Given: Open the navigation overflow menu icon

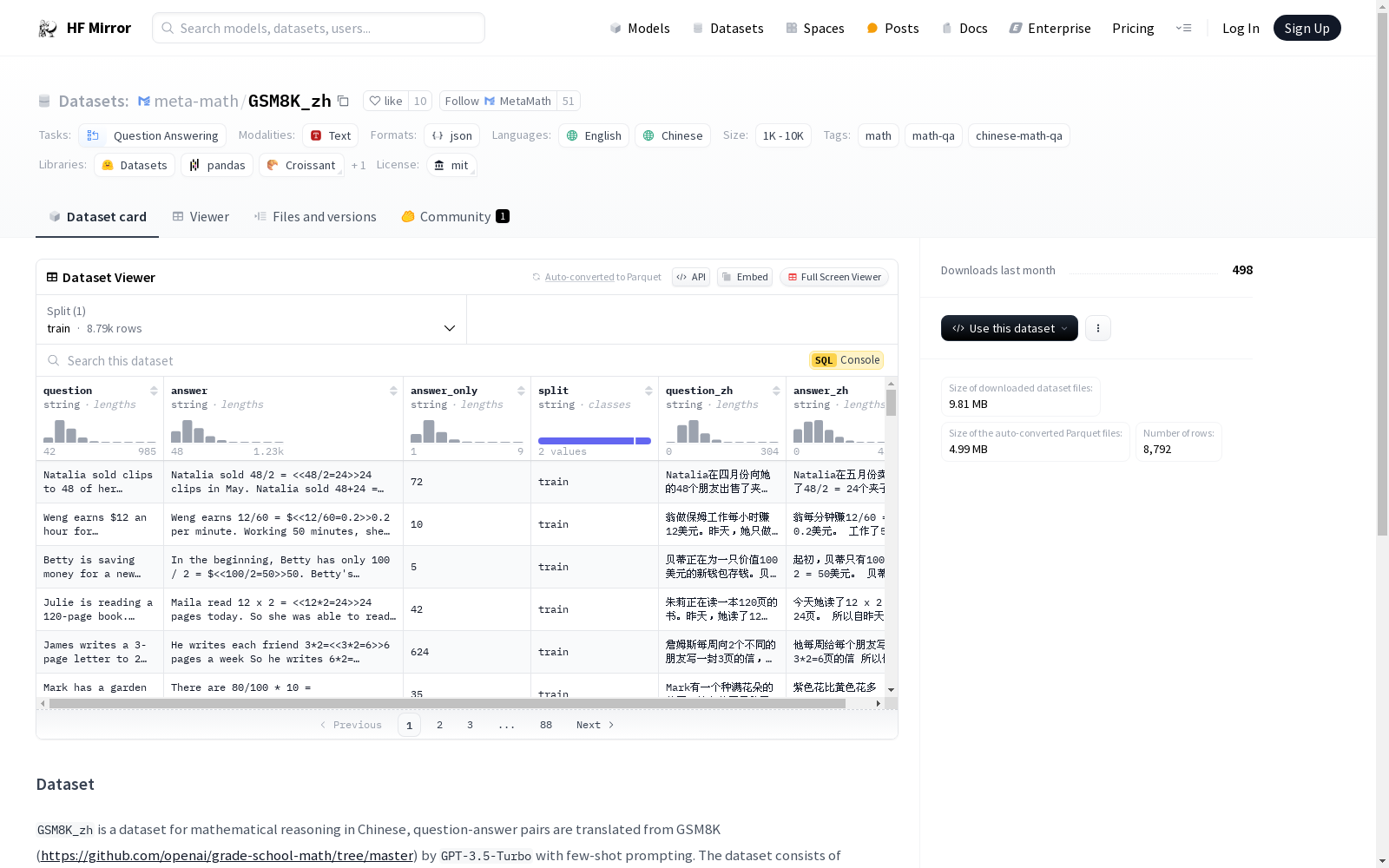Looking at the screenshot, I should click(x=1183, y=28).
